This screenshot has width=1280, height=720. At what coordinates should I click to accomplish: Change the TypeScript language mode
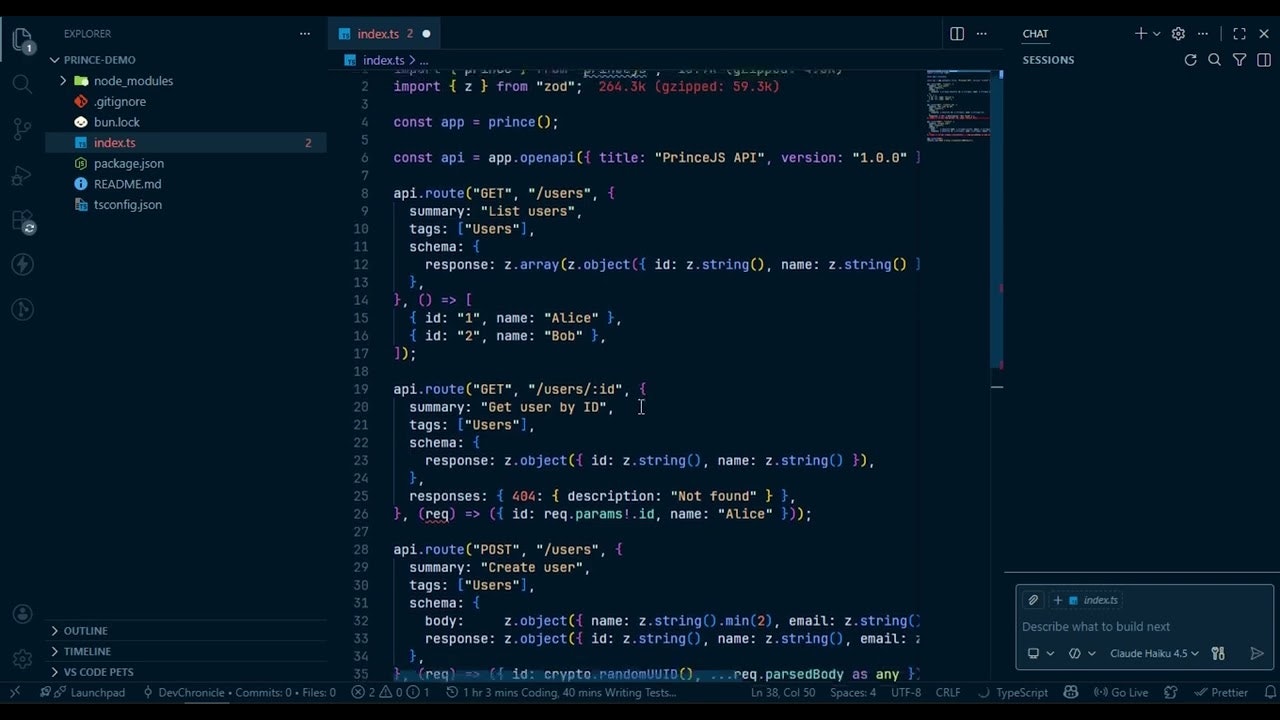(1021, 692)
